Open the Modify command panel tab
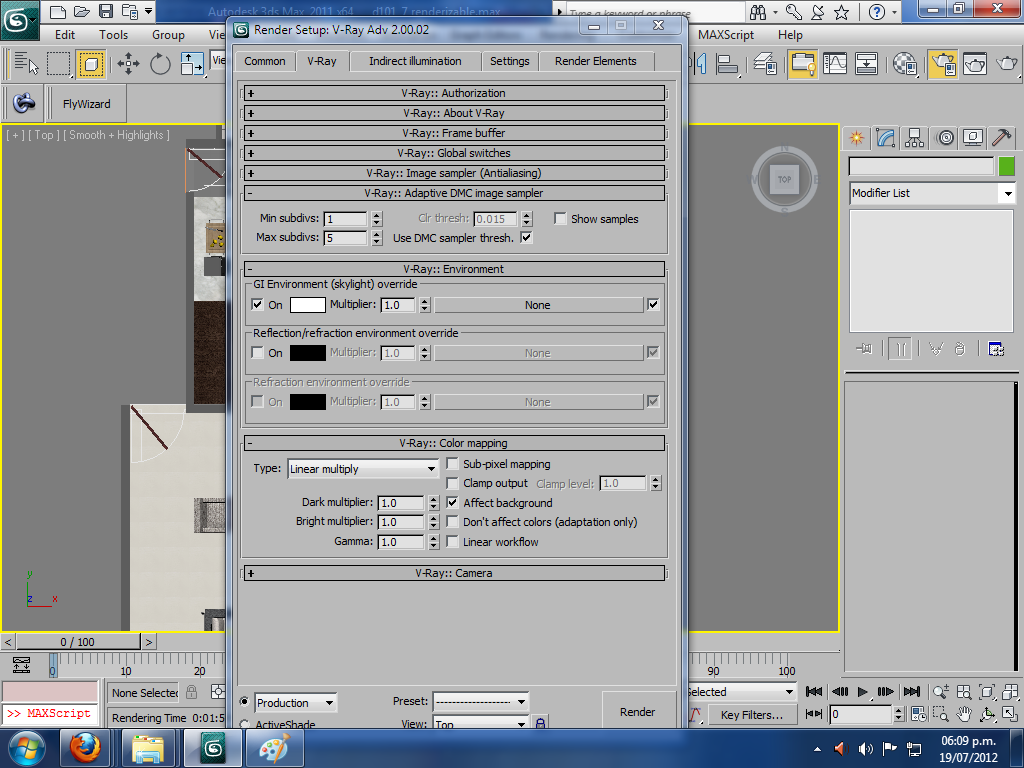1024x768 pixels. (x=886, y=138)
